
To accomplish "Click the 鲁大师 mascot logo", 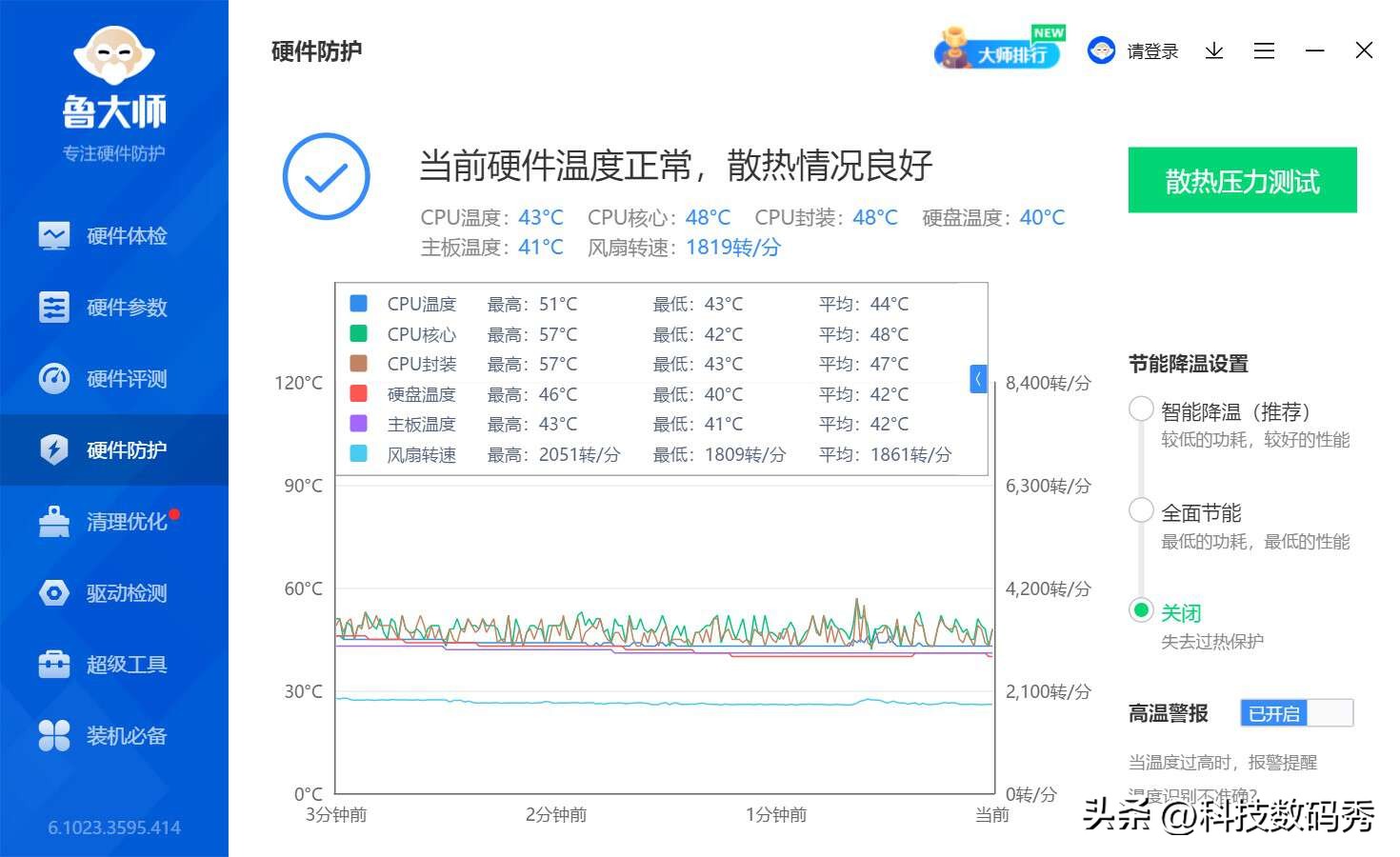I will click(114, 55).
